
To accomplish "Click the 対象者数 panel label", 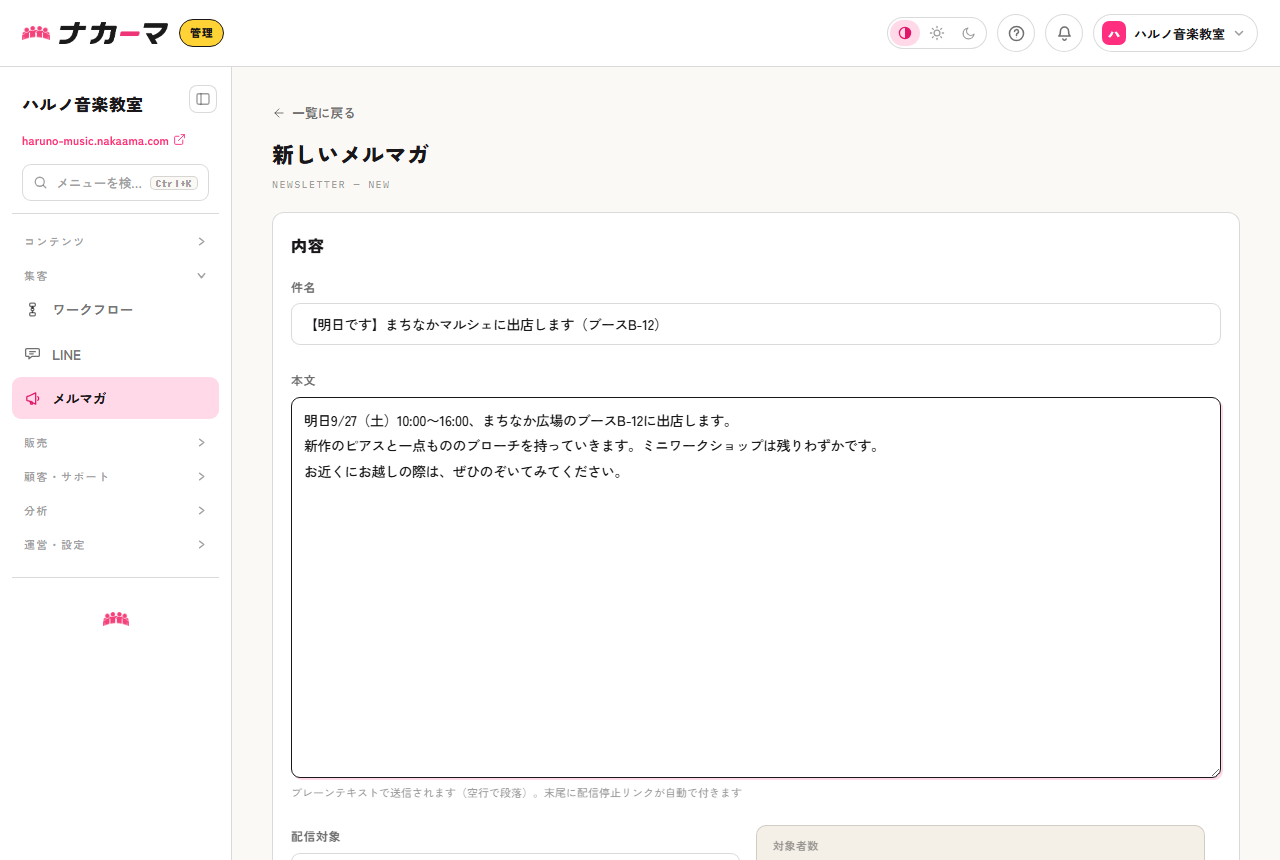I will pos(796,846).
